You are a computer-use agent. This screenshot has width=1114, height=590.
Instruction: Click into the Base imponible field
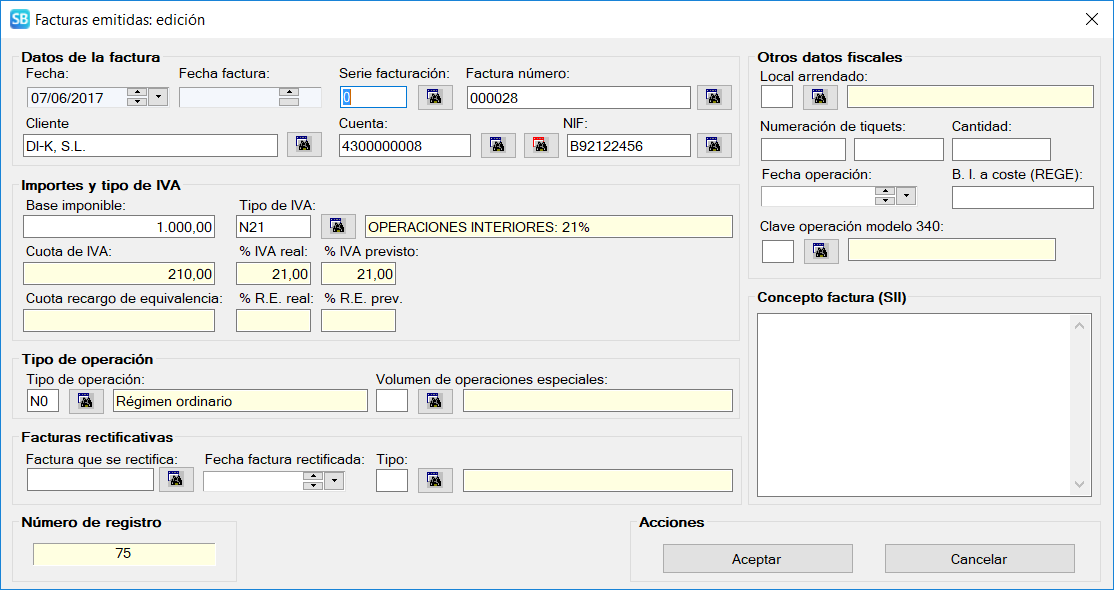point(119,227)
